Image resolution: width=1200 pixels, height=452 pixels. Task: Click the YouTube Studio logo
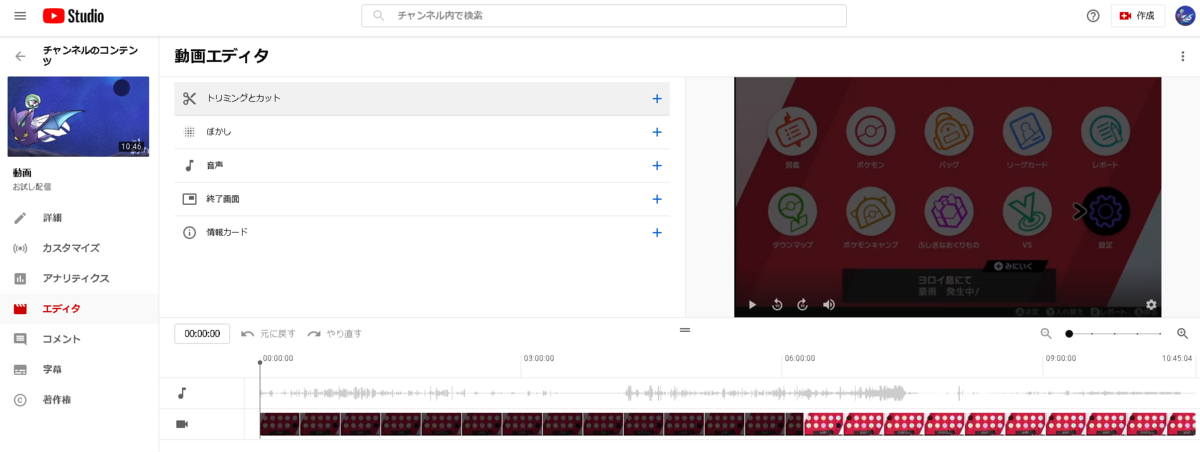tap(74, 16)
